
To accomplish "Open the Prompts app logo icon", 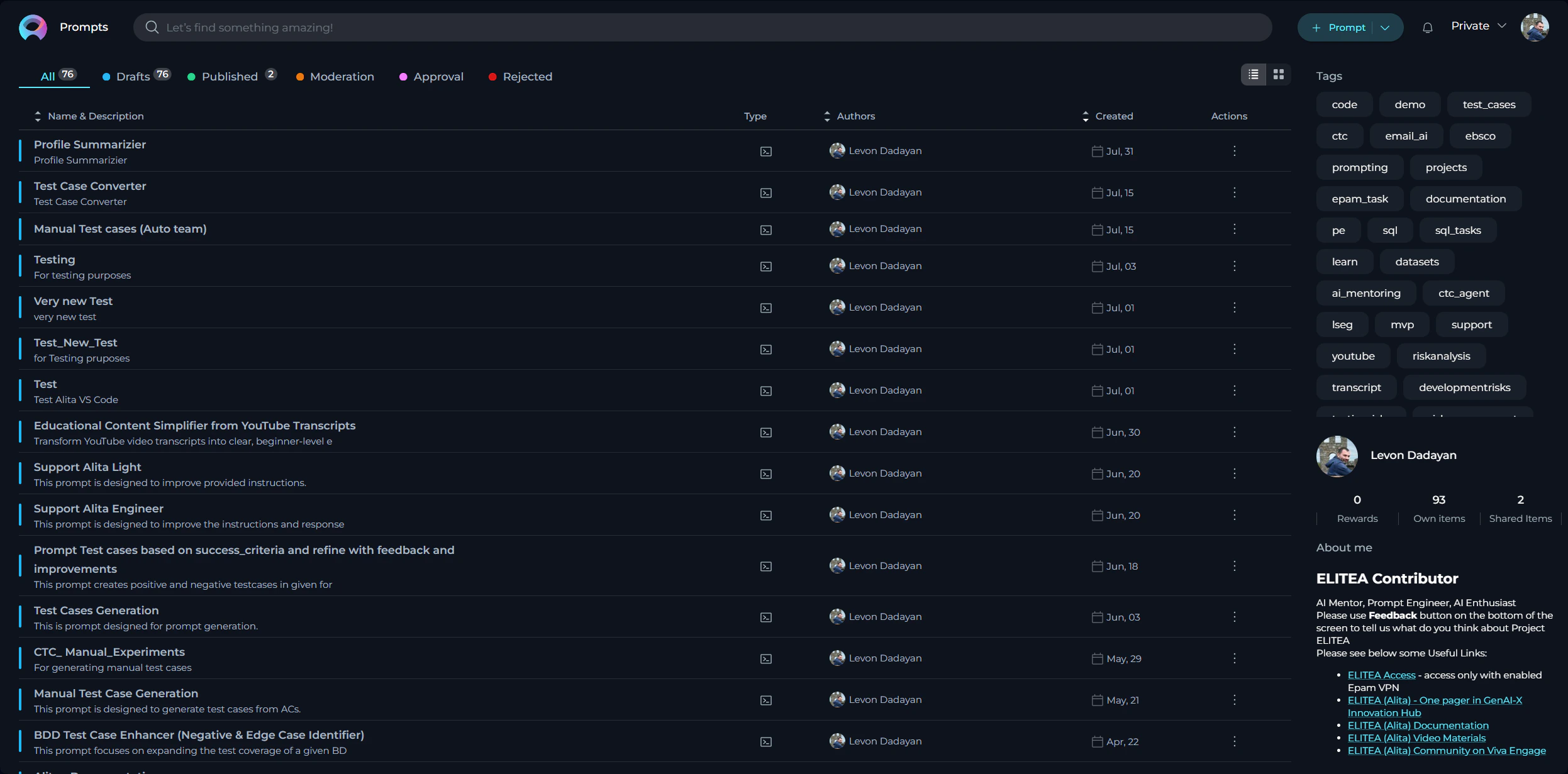I will 33,26.
